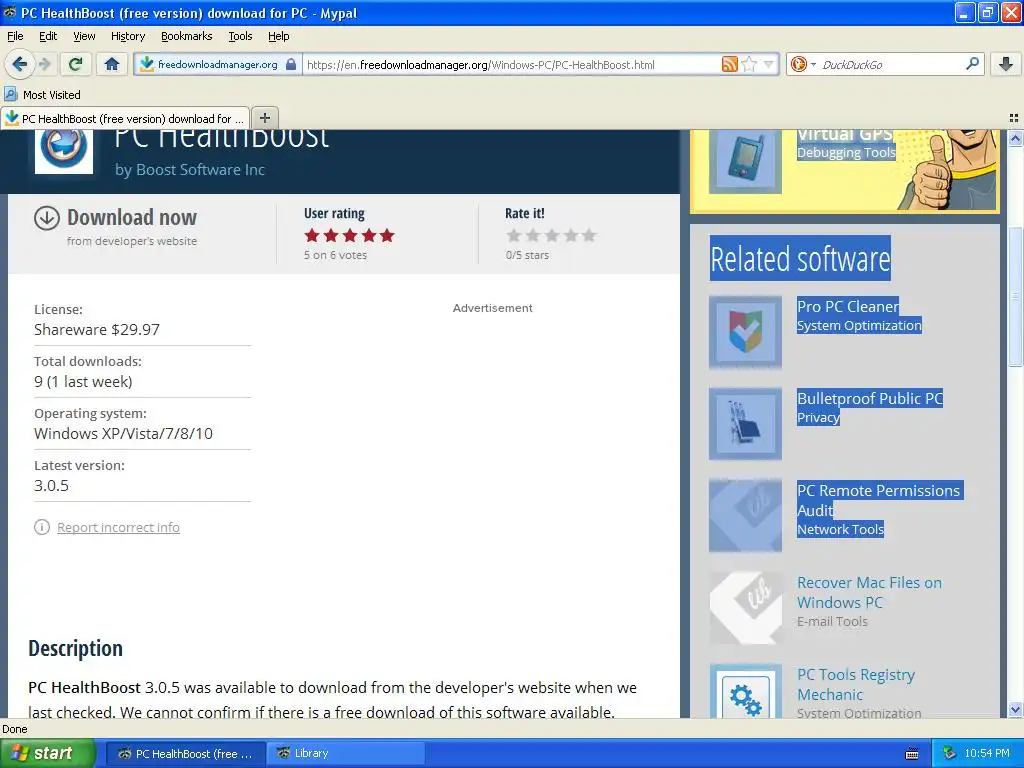Image resolution: width=1024 pixels, height=768 pixels.
Task: Click the info icon beside Report incorrect info
Action: [42, 527]
